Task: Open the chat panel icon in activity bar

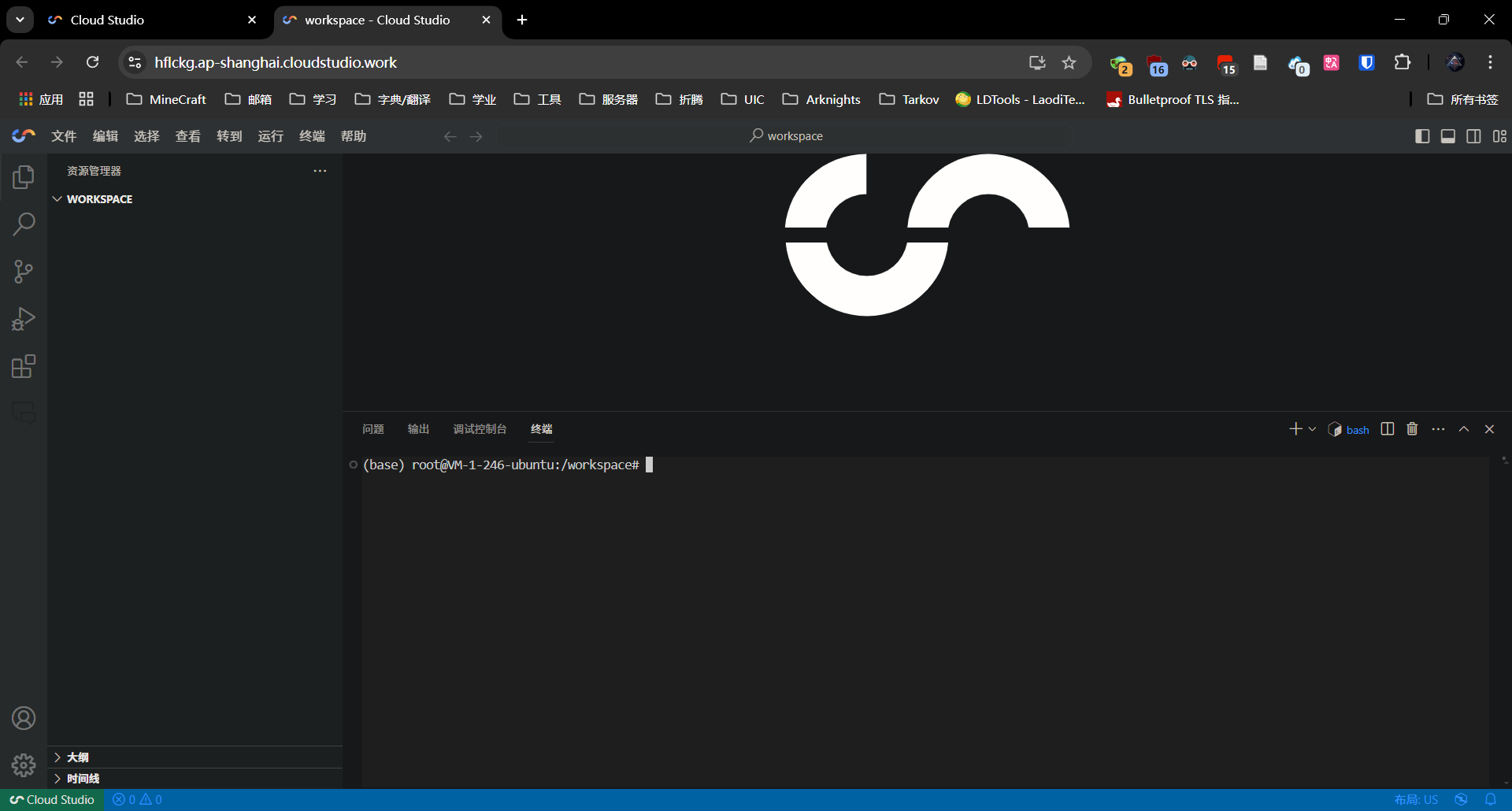Action: pos(24,413)
